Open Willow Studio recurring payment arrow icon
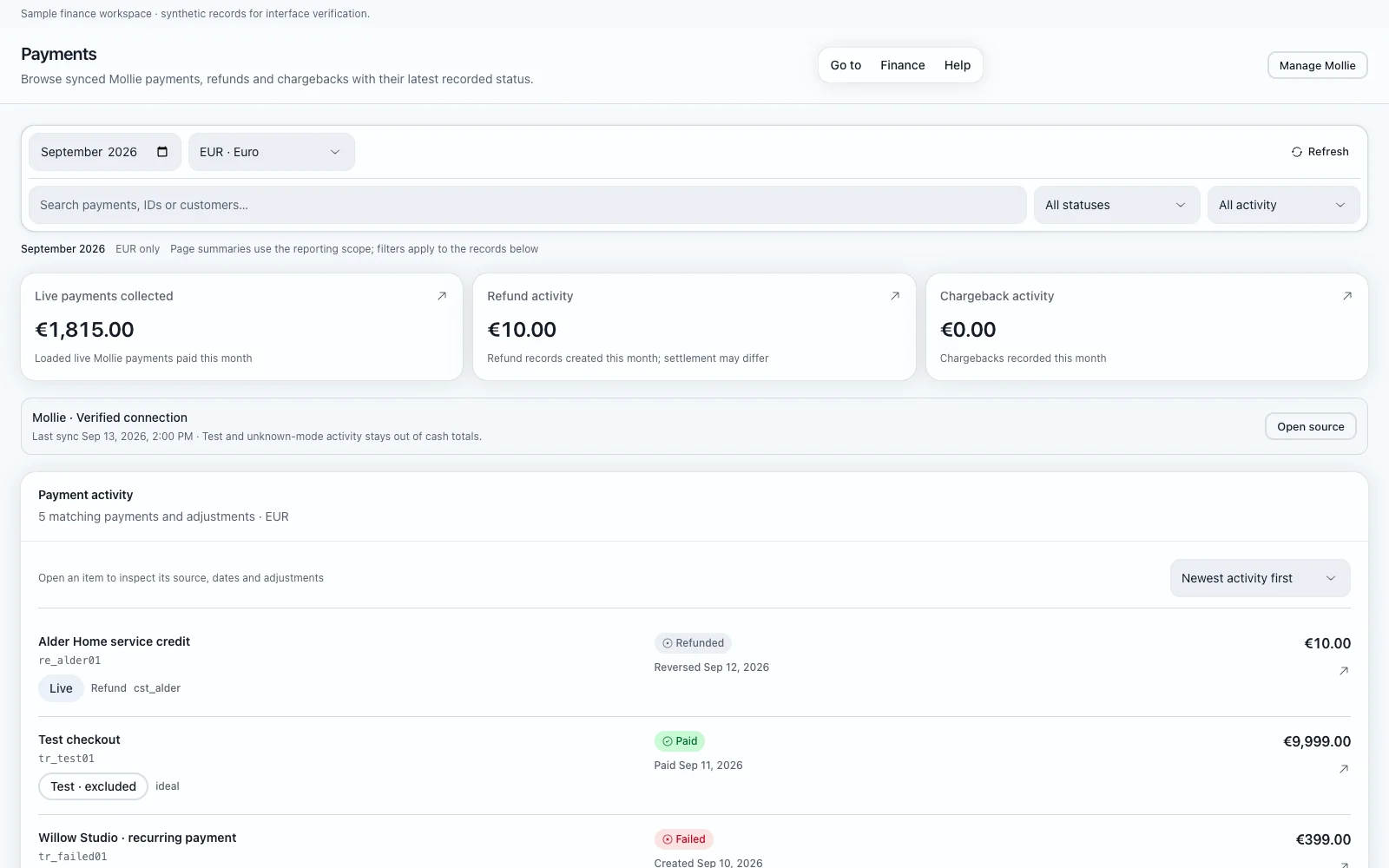This screenshot has width=1389, height=868. tap(1344, 865)
